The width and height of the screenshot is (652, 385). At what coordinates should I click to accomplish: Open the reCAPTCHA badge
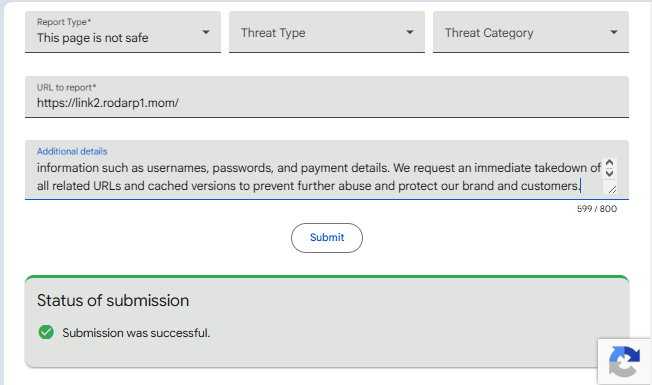coord(624,361)
